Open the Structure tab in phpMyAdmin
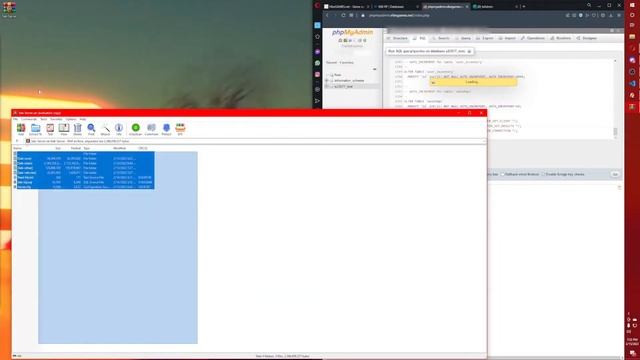 [x=397, y=38]
